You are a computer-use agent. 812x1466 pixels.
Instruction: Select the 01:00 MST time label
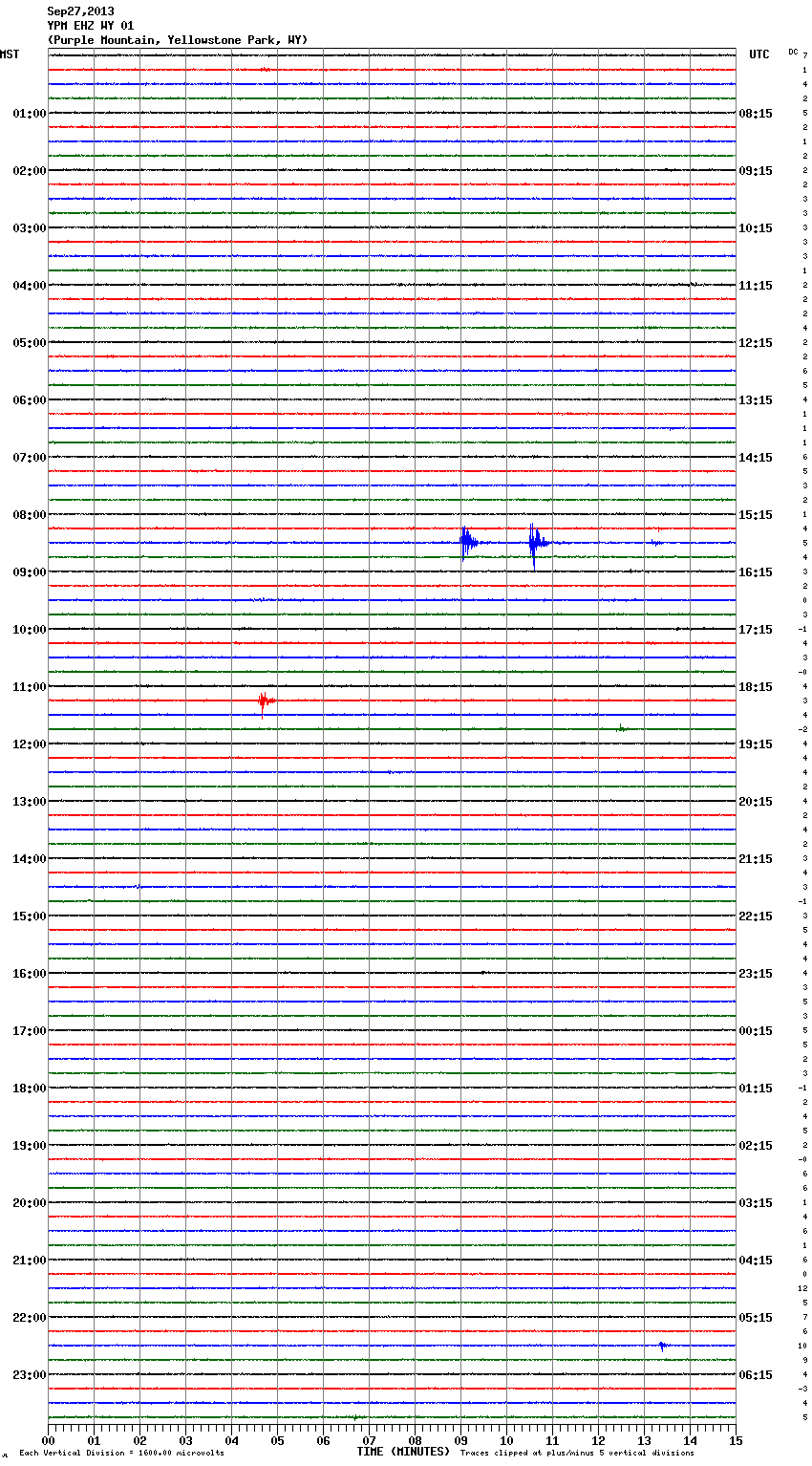[x=29, y=114]
